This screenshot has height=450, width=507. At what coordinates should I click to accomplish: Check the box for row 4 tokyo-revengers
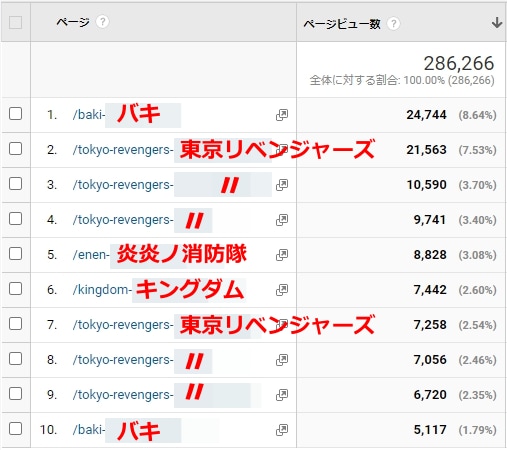coord(15,219)
